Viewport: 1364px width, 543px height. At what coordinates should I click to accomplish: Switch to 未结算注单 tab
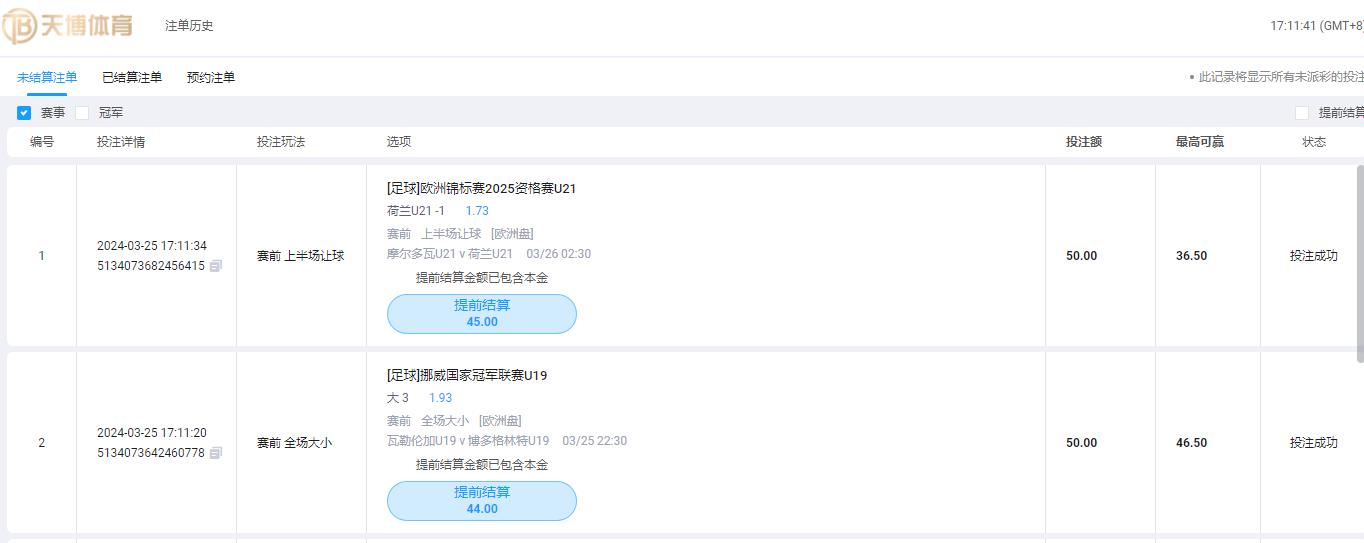tap(47, 77)
